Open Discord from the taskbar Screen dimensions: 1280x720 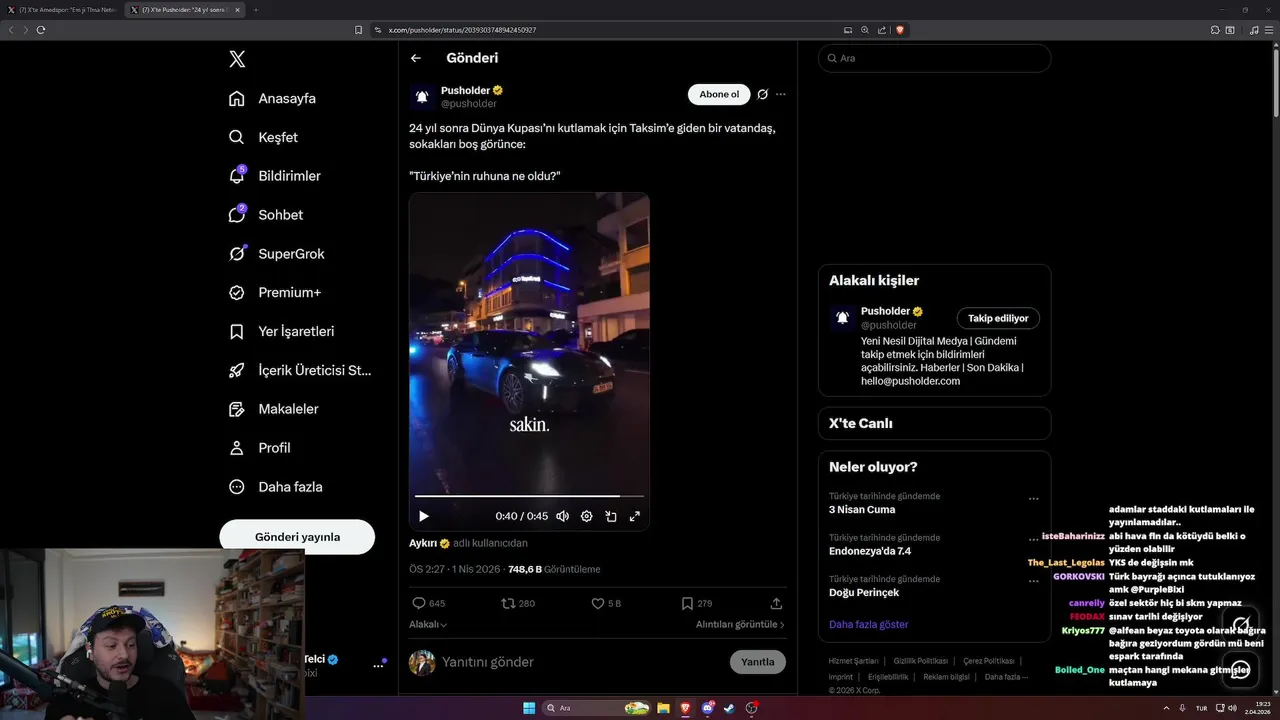pyautogui.click(x=708, y=708)
